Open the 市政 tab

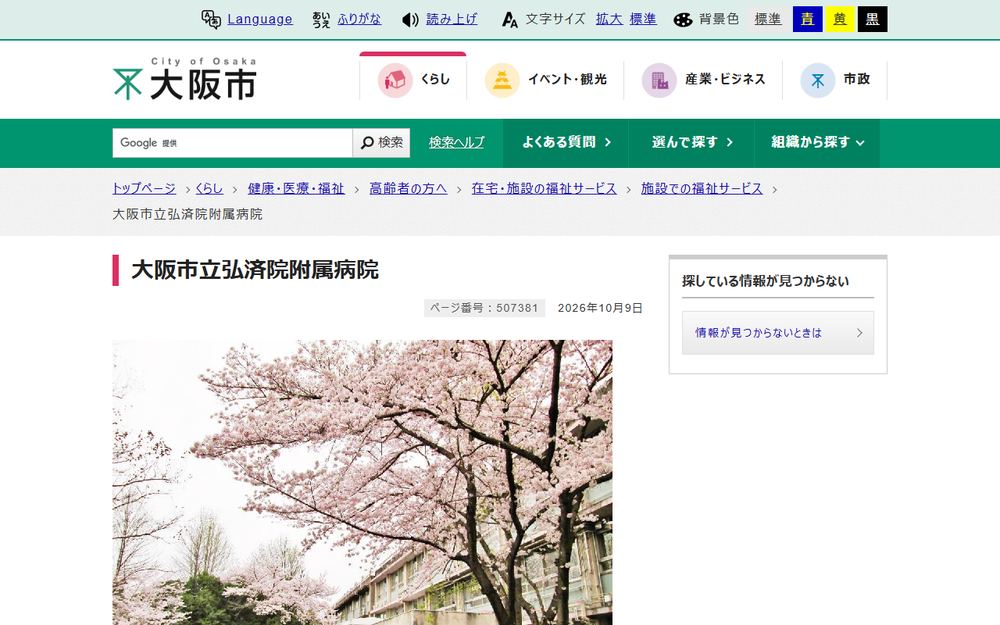click(835, 80)
